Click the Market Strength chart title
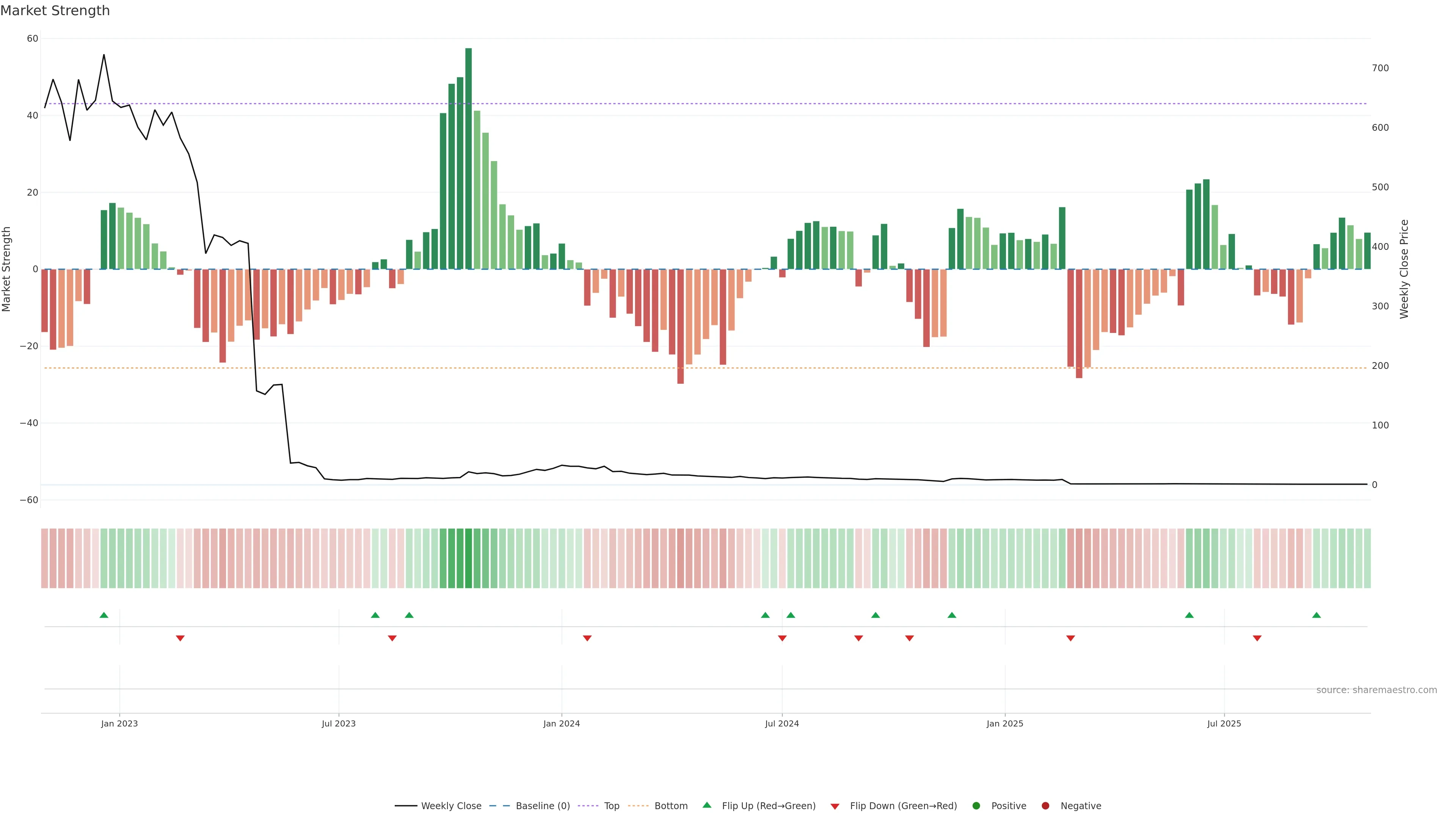The width and height of the screenshot is (1456, 819). pos(55,11)
